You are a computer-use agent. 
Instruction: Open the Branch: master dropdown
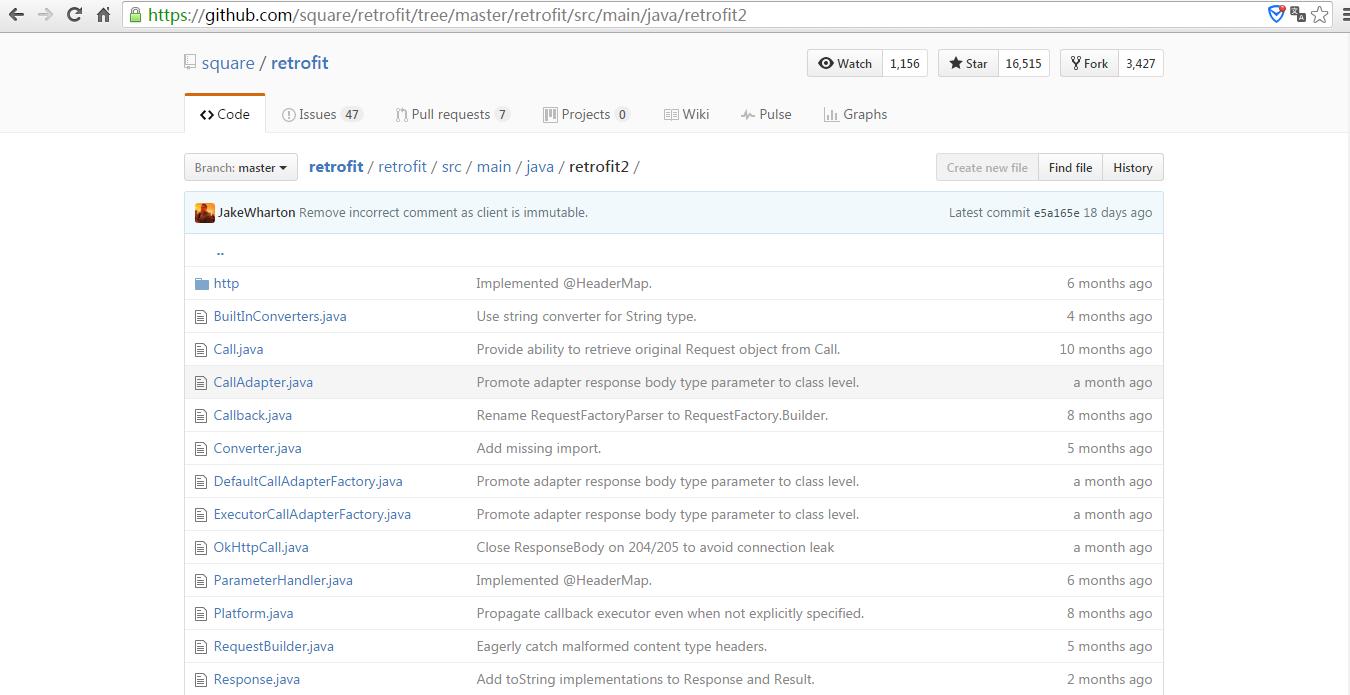click(241, 168)
